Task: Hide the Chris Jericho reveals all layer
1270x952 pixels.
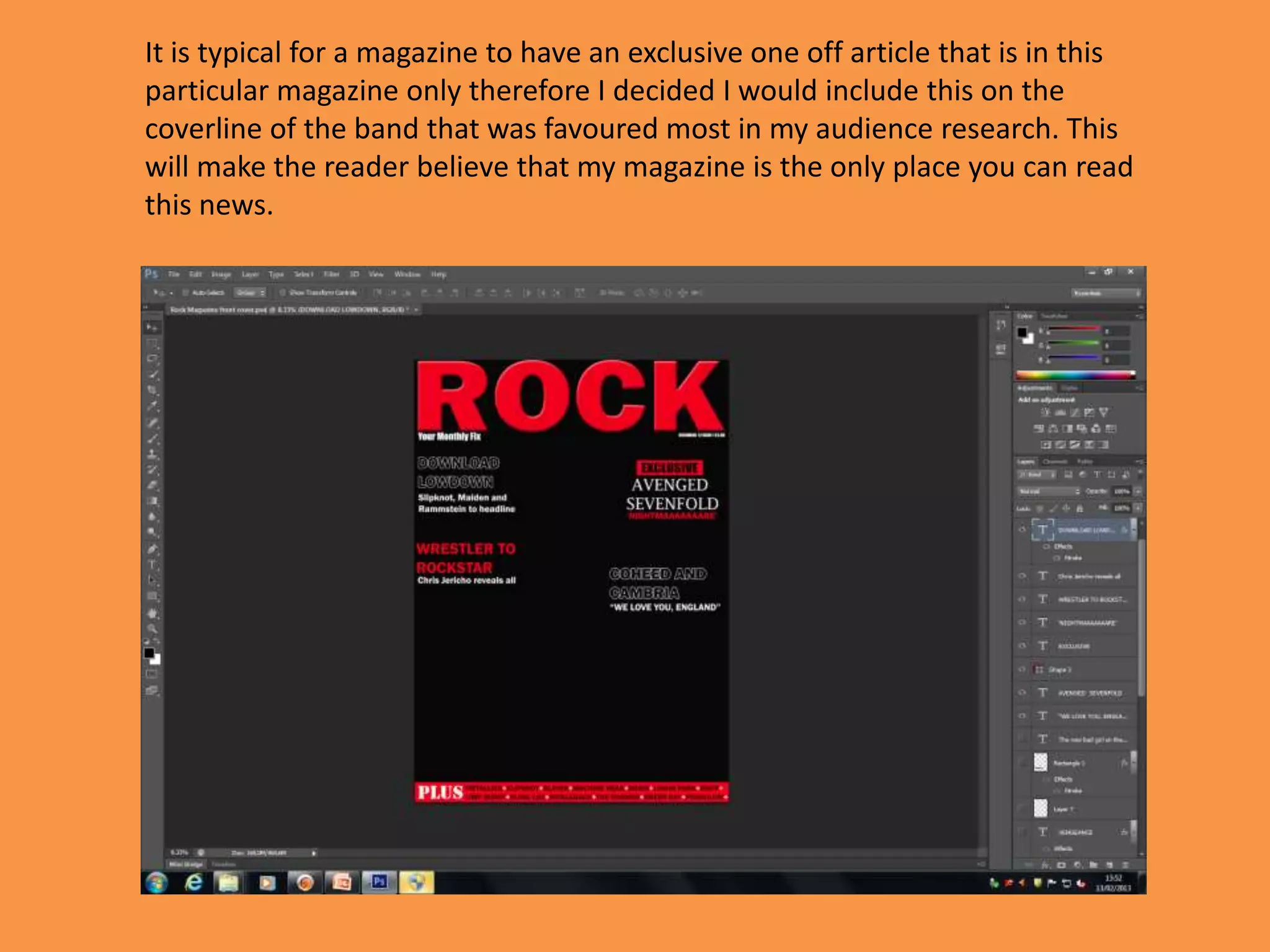Action: tap(1023, 576)
